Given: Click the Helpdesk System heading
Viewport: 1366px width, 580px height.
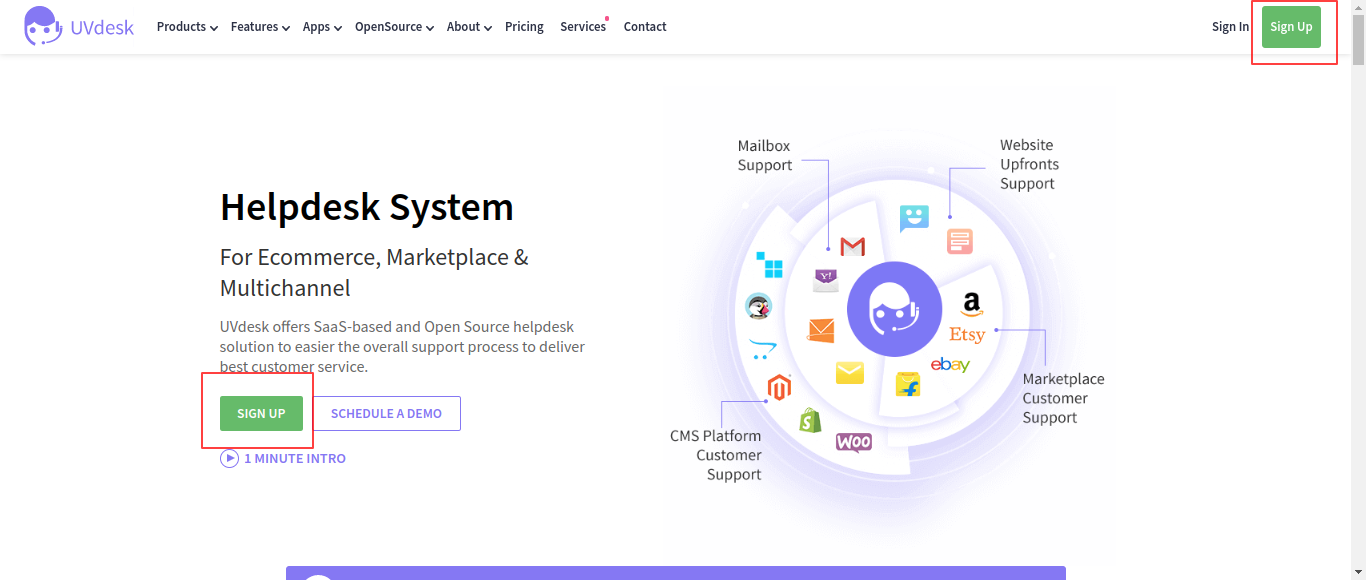Looking at the screenshot, I should 367,207.
